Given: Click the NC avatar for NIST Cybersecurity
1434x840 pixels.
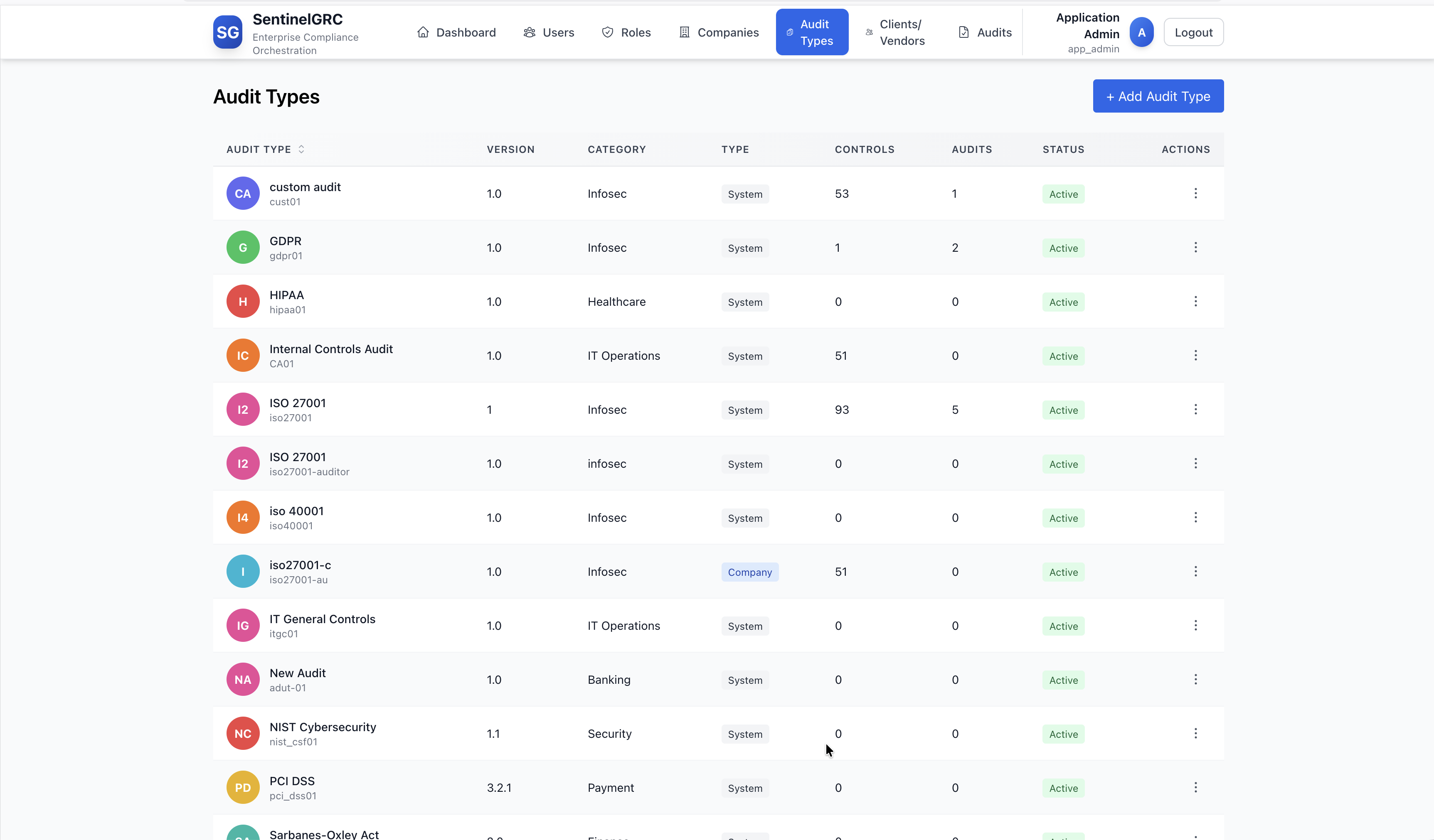Looking at the screenshot, I should pyautogui.click(x=243, y=734).
